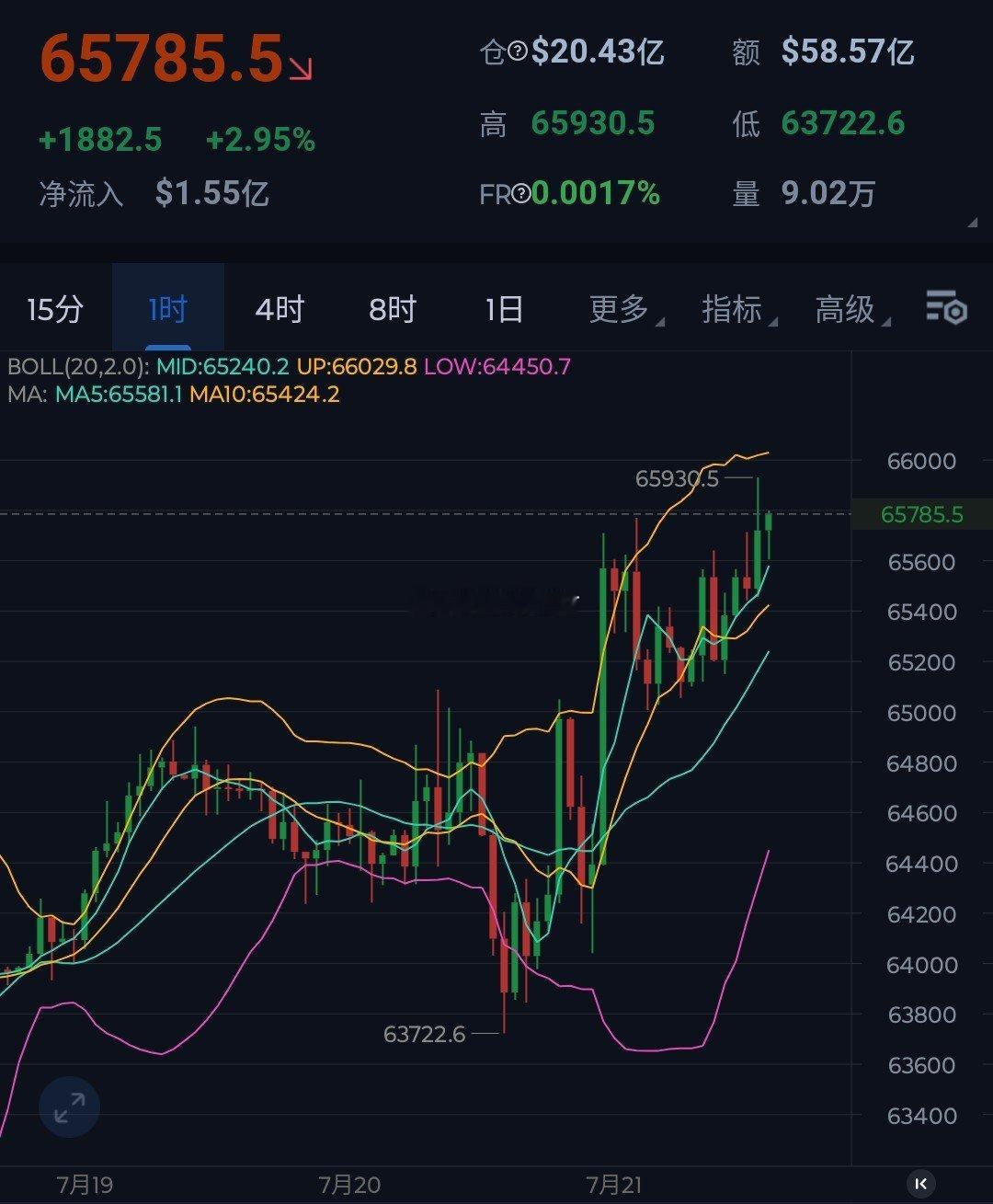This screenshot has width=993, height=1204.
Task: Select the 1日 timeframe tab
Action: [504, 309]
